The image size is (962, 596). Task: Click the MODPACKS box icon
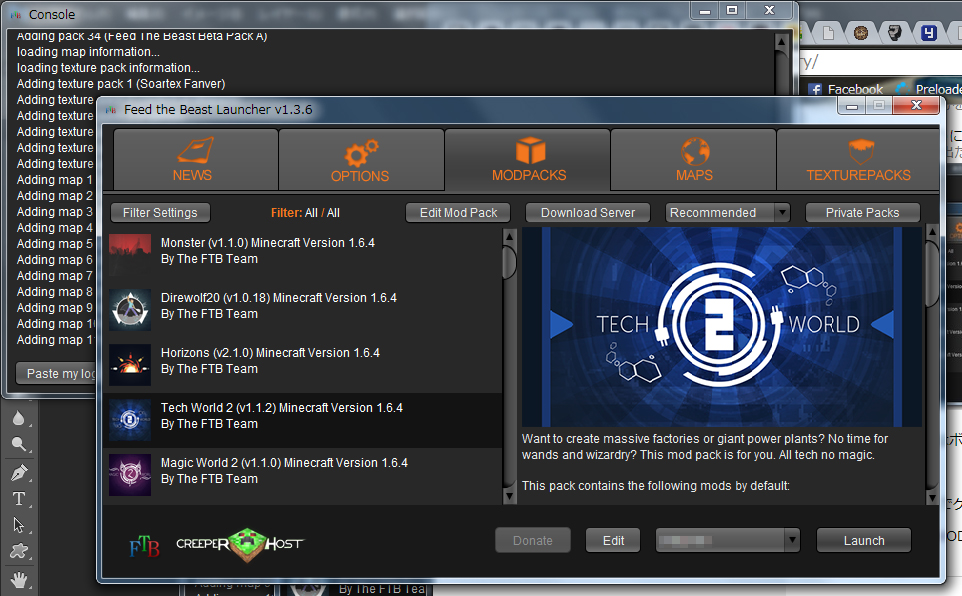click(530, 151)
